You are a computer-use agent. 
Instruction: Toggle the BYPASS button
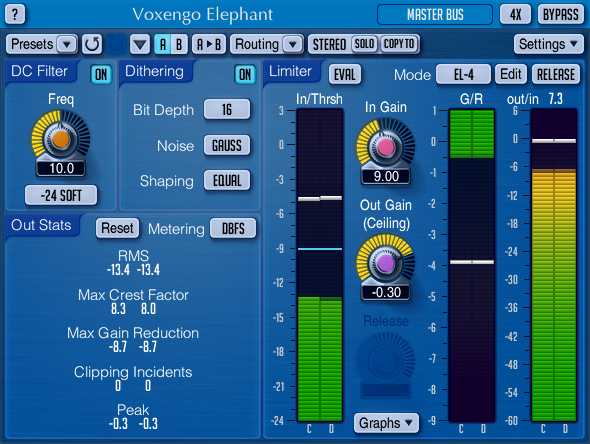point(561,14)
